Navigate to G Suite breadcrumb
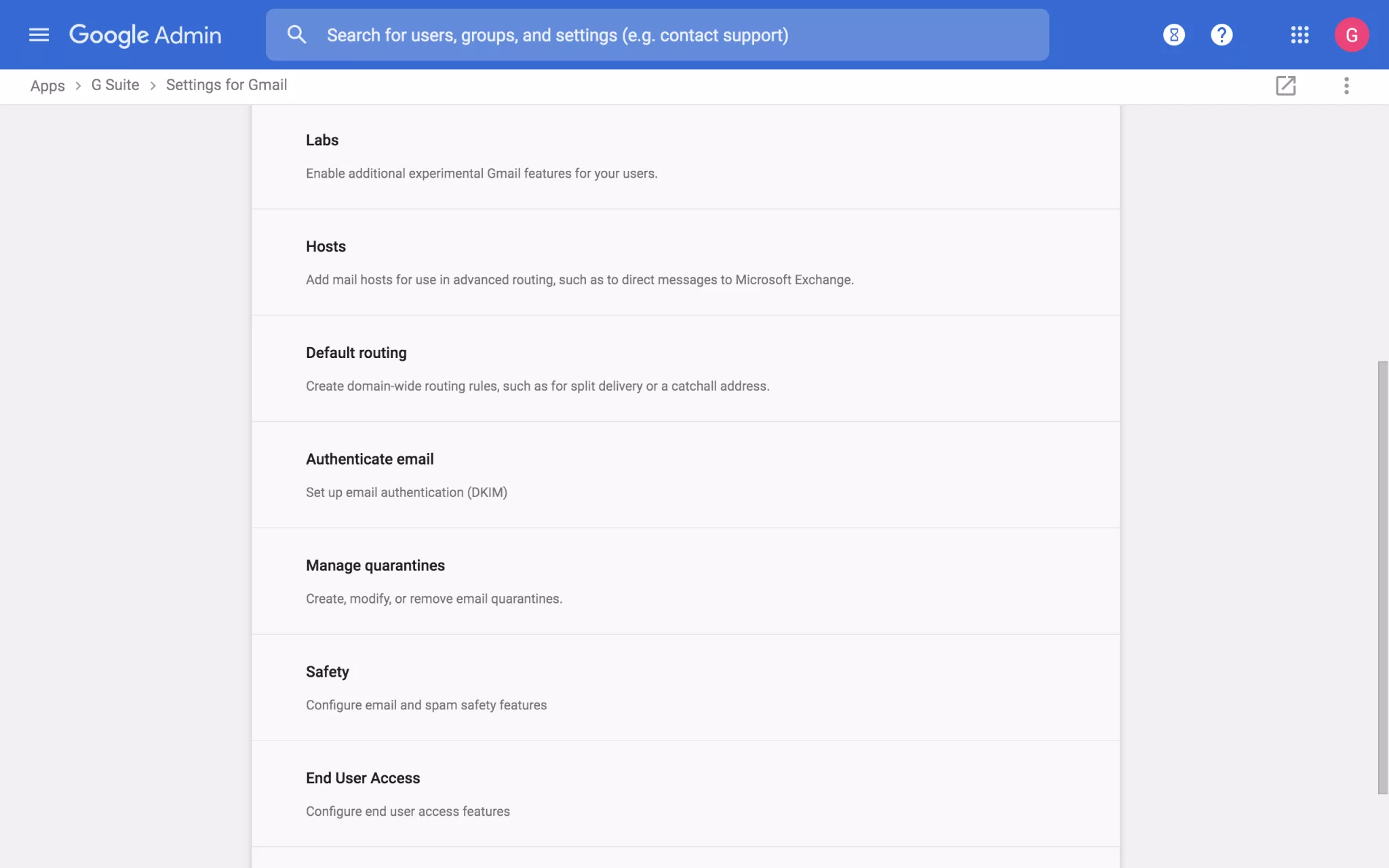The width and height of the screenshot is (1389, 868). point(115,85)
